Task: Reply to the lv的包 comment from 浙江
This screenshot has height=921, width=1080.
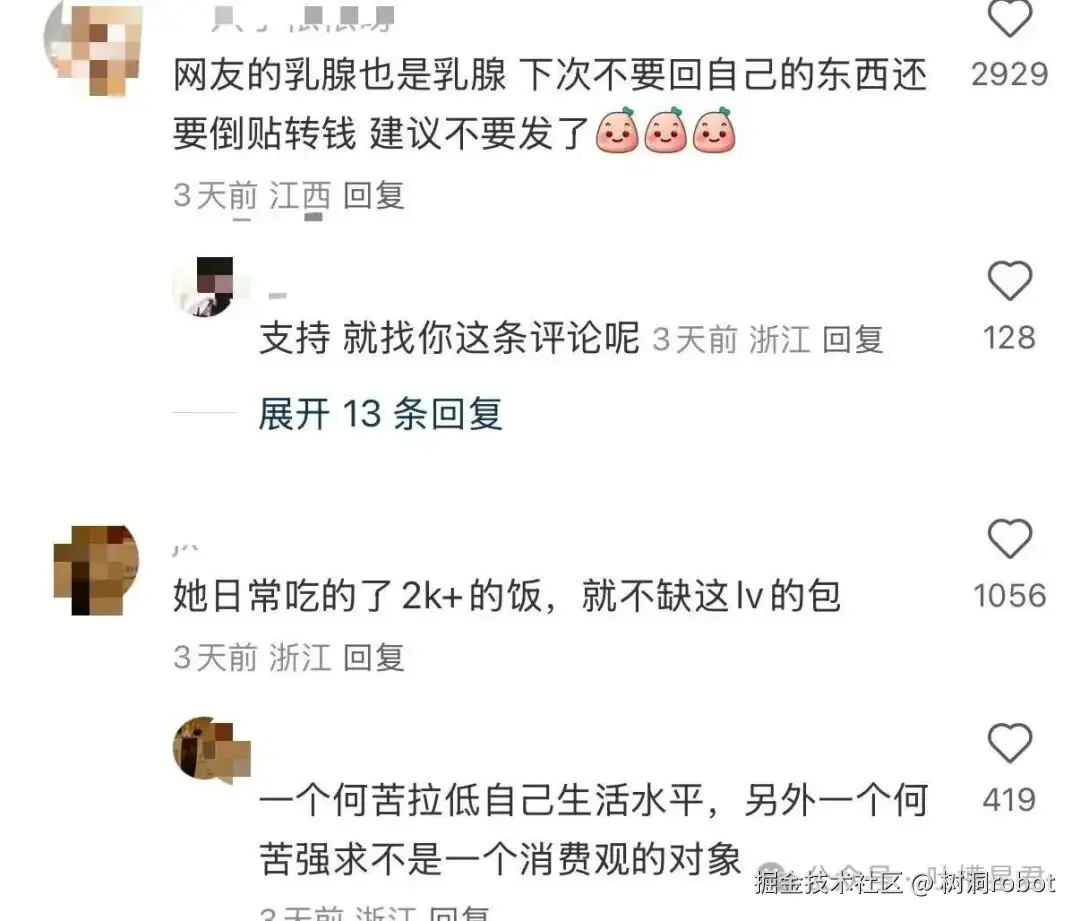Action: pyautogui.click(x=373, y=657)
